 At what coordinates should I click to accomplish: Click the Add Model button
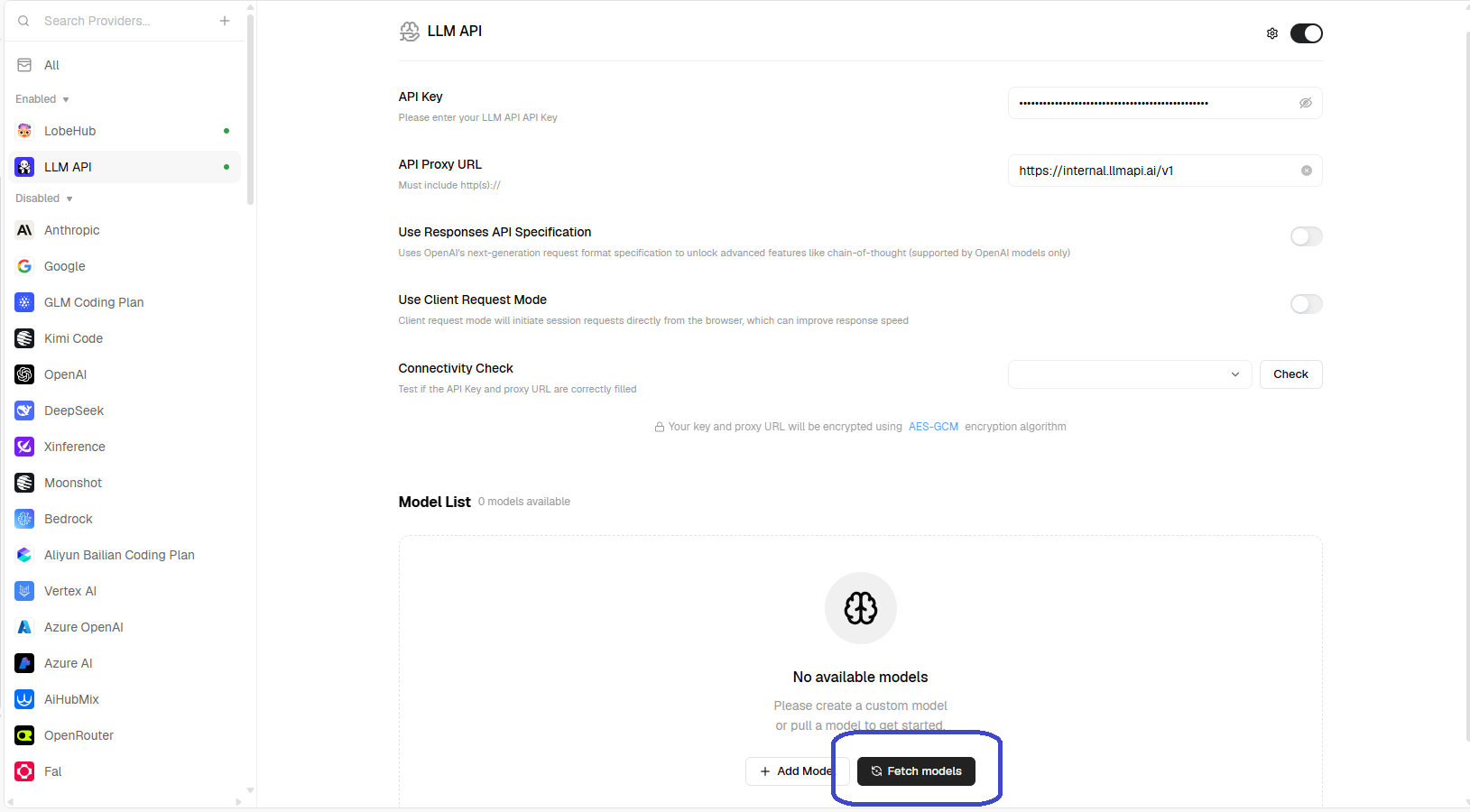pyautogui.click(x=797, y=771)
